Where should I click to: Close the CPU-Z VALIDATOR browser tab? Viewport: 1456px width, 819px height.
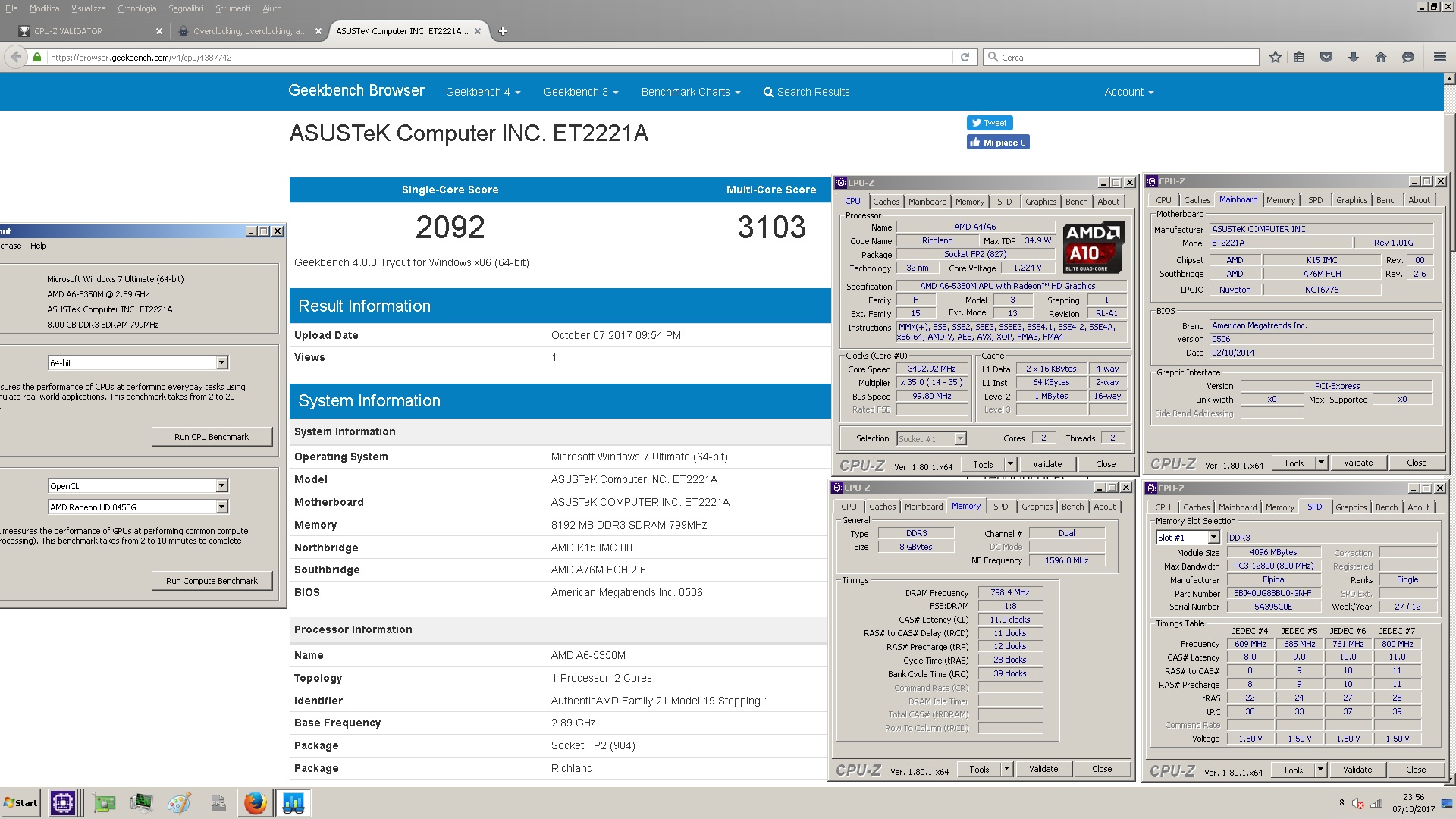click(x=159, y=31)
